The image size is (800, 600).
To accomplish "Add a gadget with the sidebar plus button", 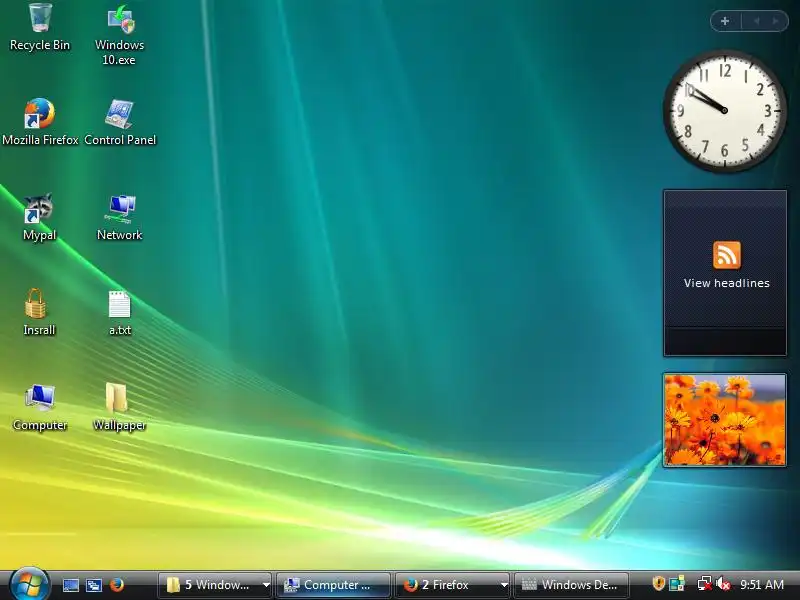I will (725, 21).
